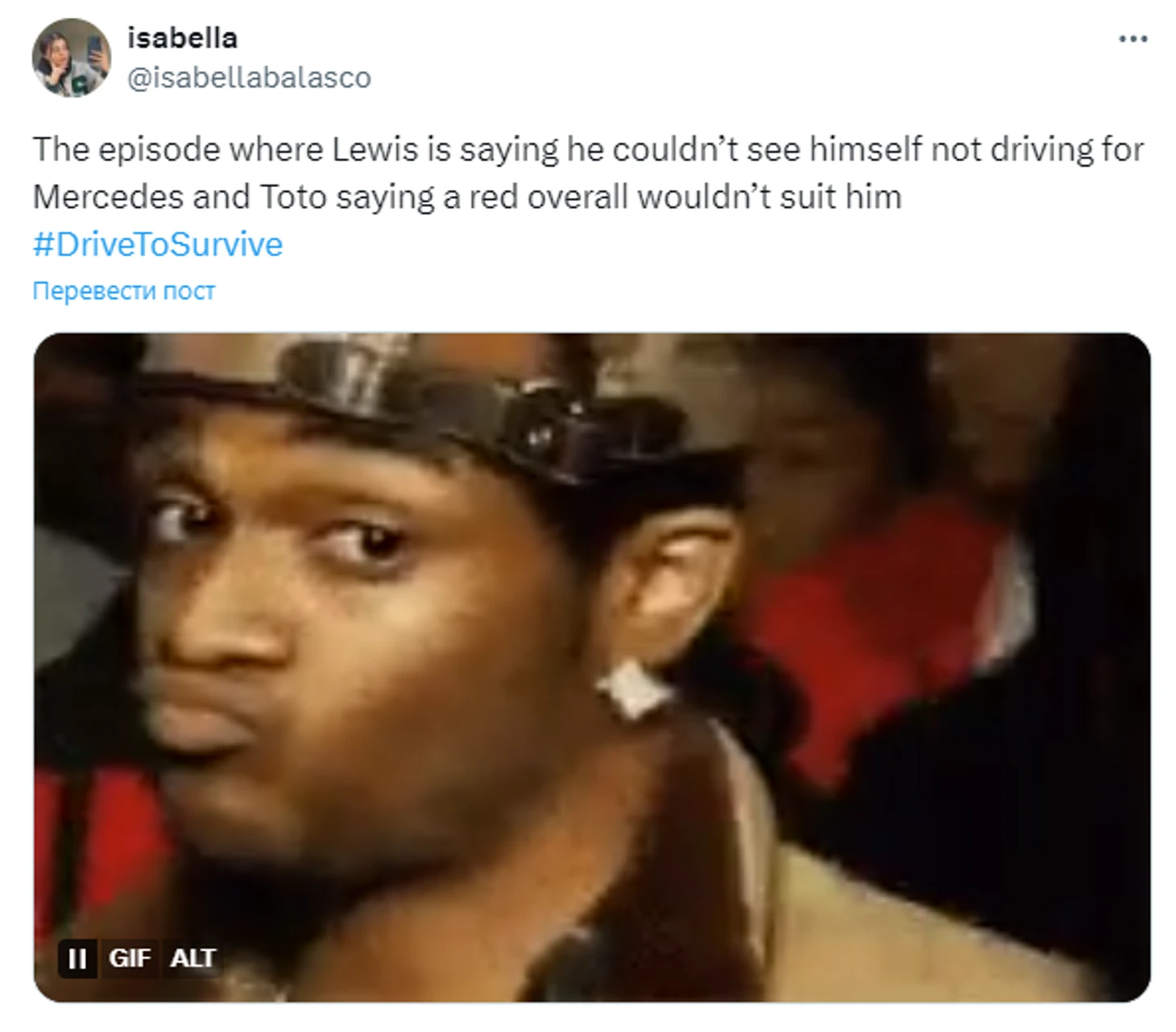The width and height of the screenshot is (1176, 1032).
Task: Click the isabella display name
Action: tap(182, 38)
